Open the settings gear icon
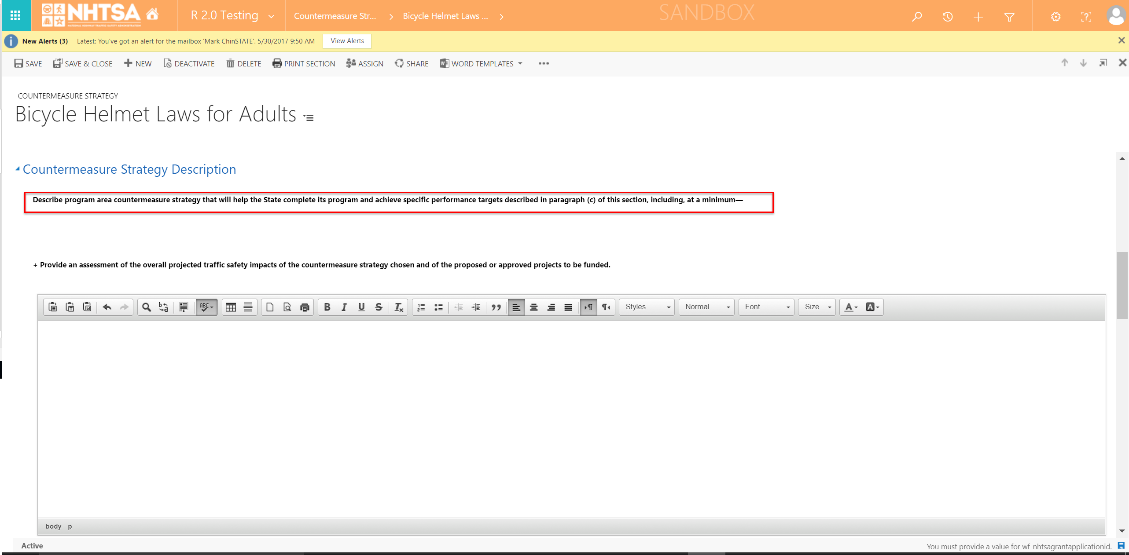Viewport: 1129px width, 555px height. [1056, 17]
